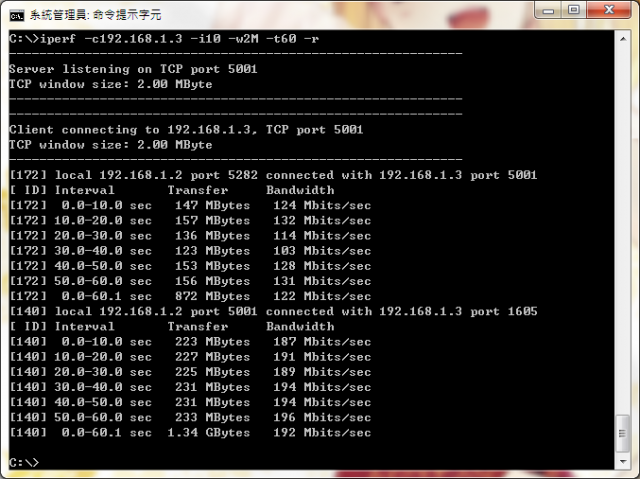Open the command prompt window system menu icon

point(17,16)
